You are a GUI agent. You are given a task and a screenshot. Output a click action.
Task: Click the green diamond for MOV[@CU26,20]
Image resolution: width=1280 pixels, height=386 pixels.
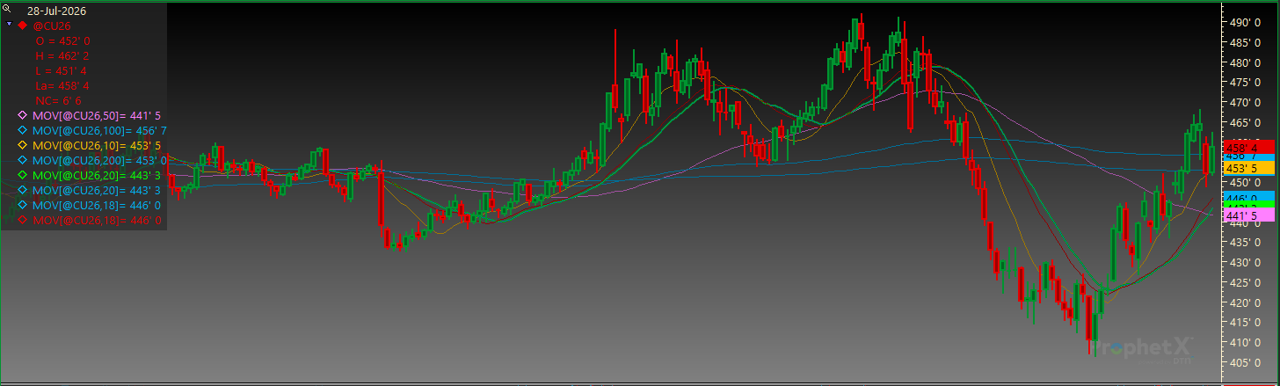22,175
